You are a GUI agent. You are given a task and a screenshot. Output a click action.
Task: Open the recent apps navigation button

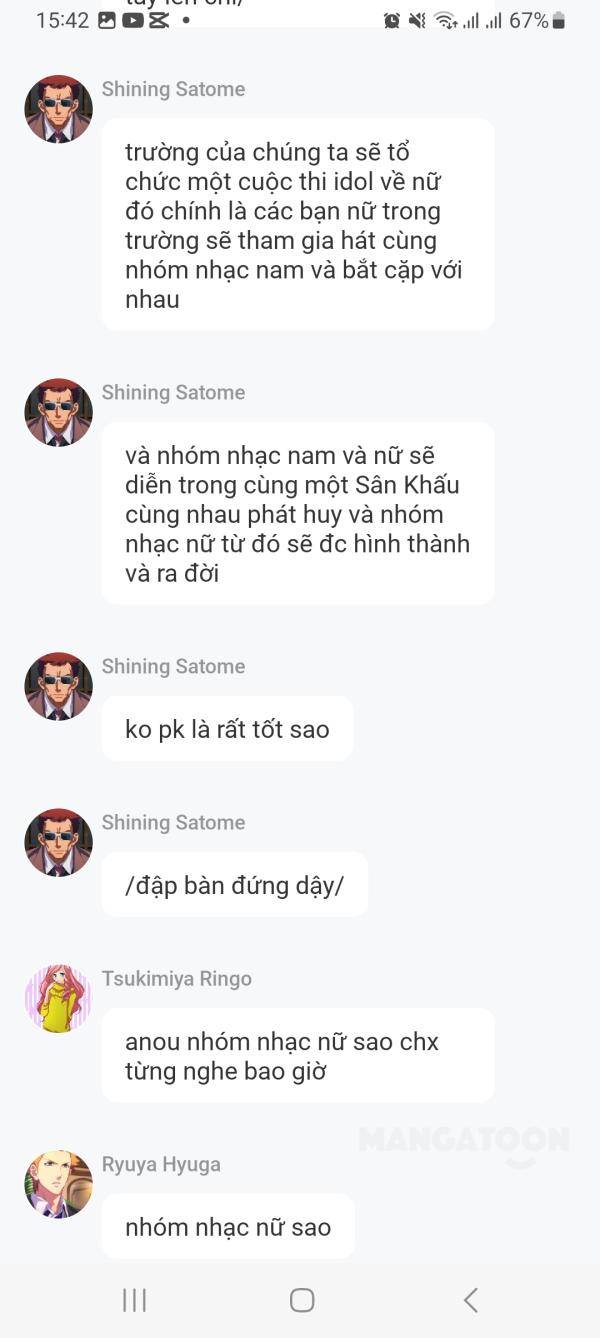coord(134,1299)
